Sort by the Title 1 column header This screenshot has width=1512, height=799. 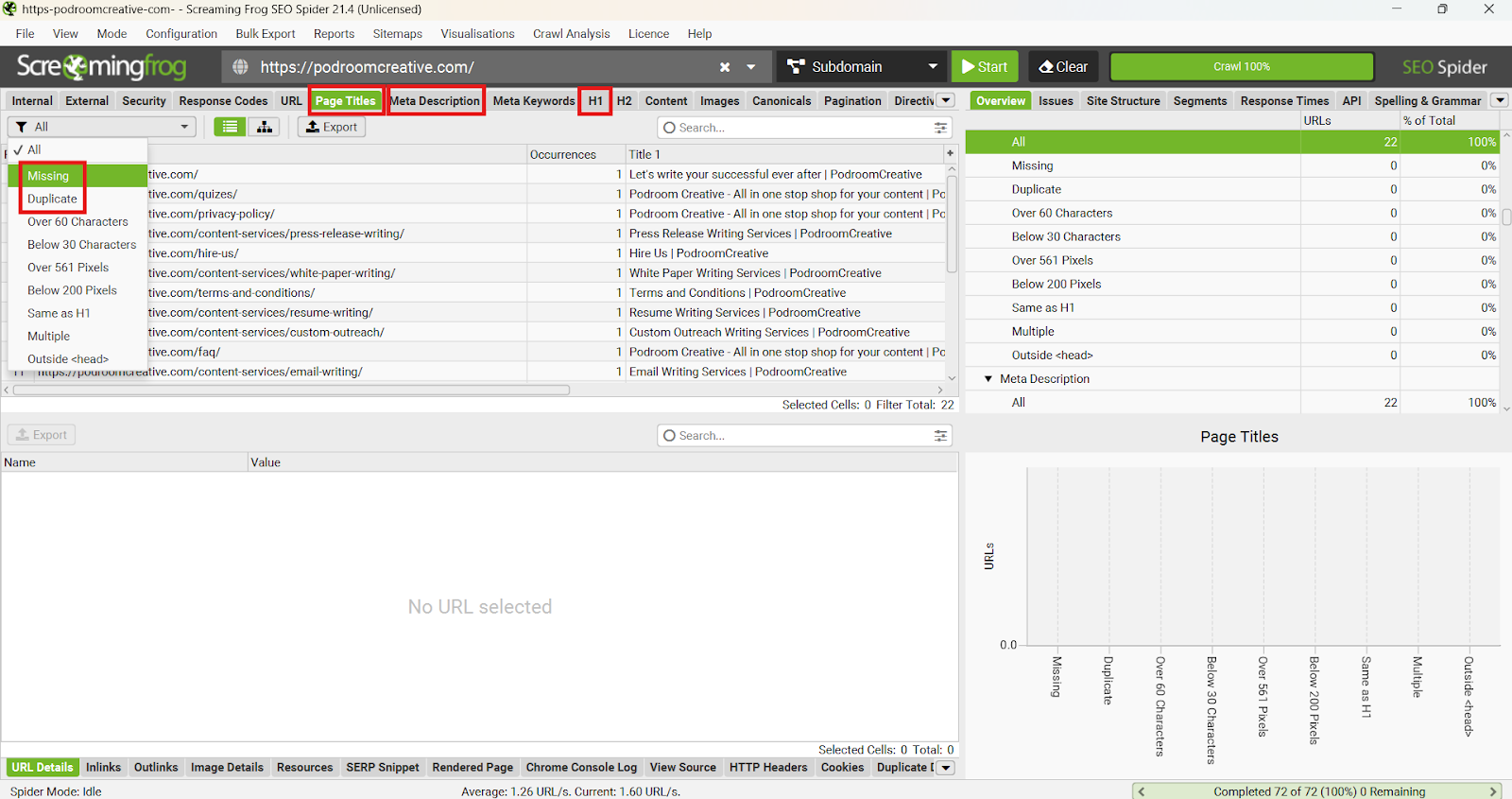coord(784,154)
